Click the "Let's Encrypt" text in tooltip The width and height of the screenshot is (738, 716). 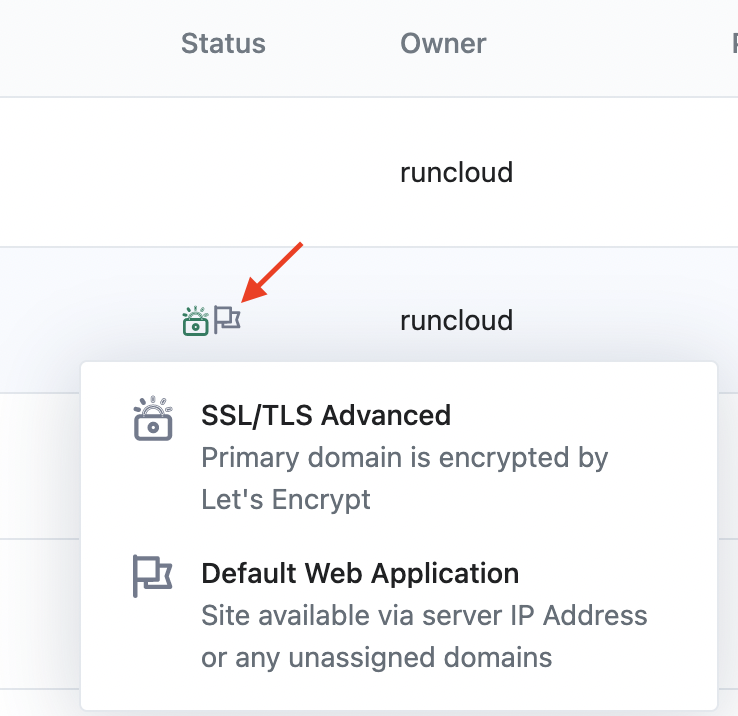click(x=286, y=498)
